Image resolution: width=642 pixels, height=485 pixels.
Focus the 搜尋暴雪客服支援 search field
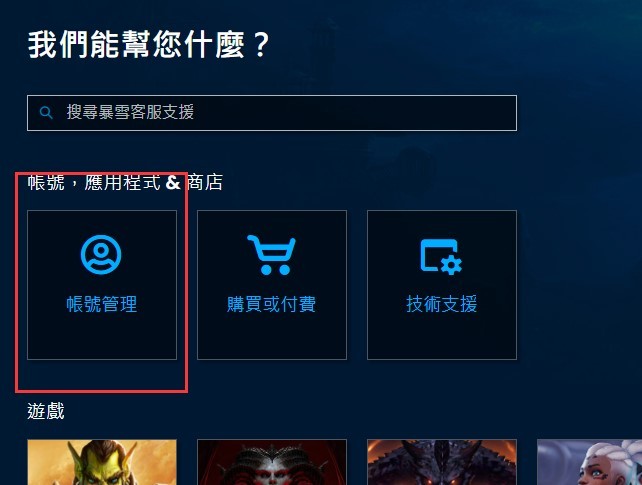[x=272, y=113]
